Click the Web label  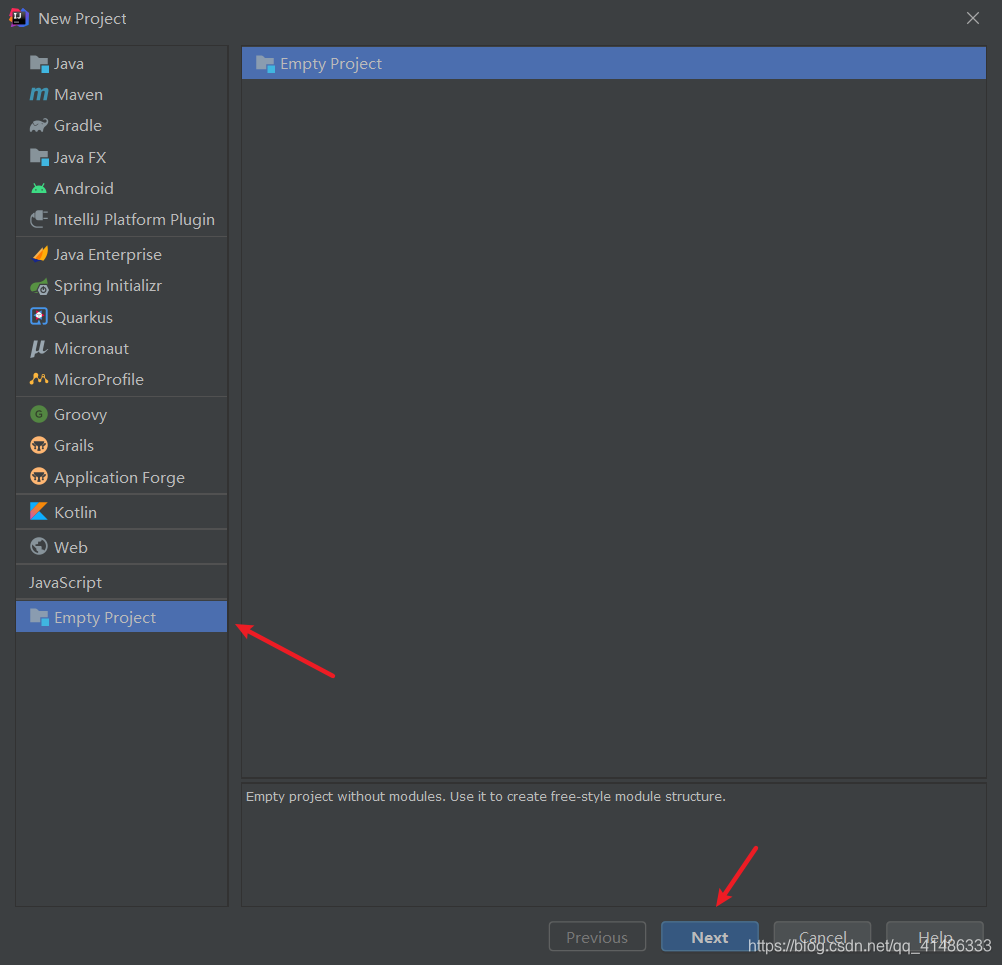[71, 548]
